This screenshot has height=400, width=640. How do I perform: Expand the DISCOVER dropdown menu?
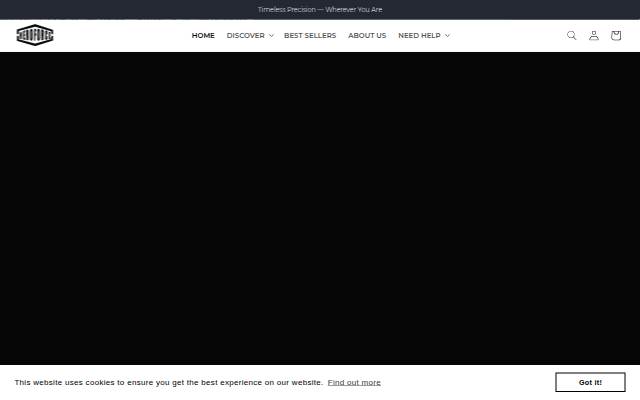coord(250,36)
